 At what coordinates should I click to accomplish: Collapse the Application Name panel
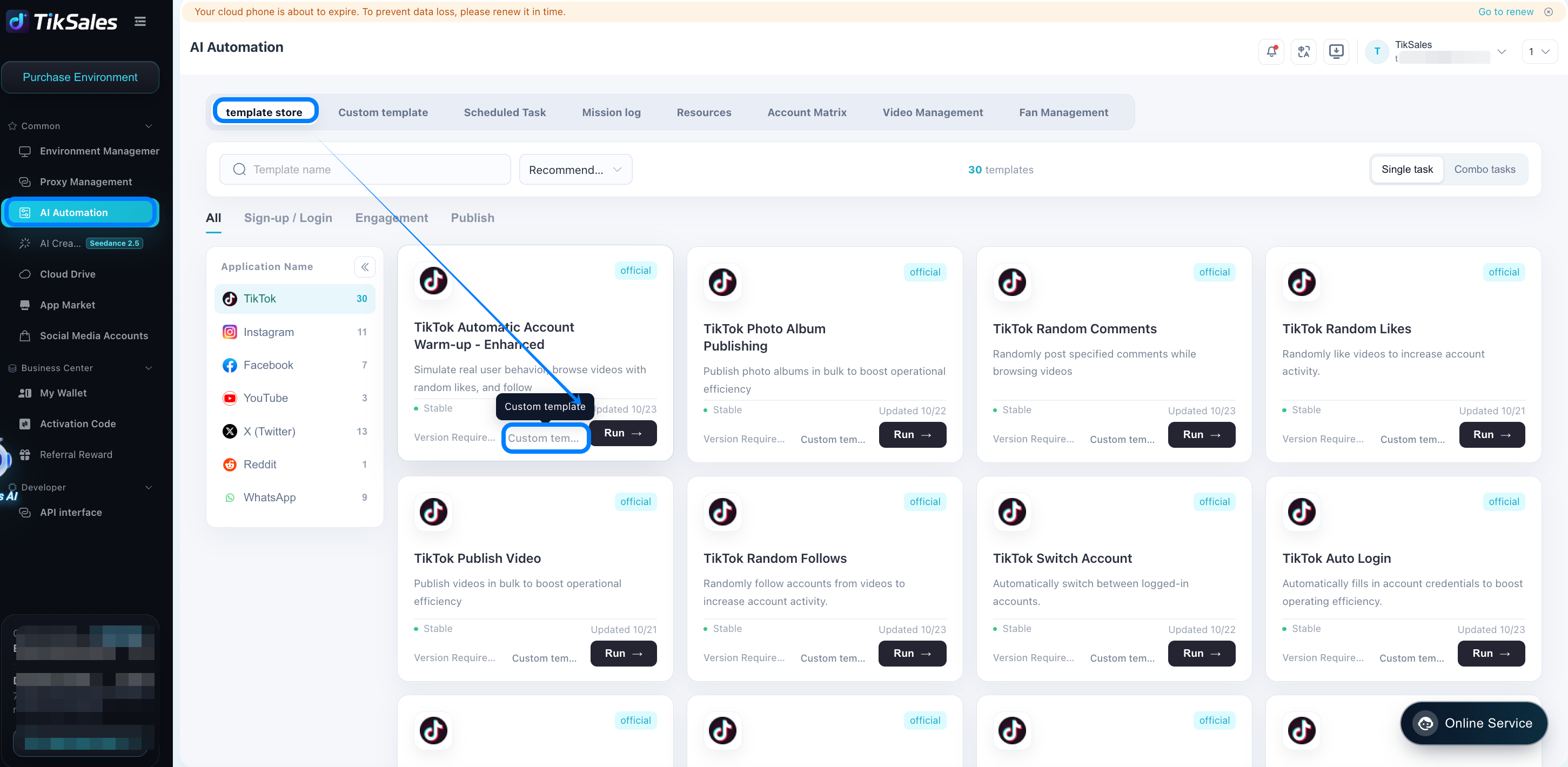pos(365,267)
